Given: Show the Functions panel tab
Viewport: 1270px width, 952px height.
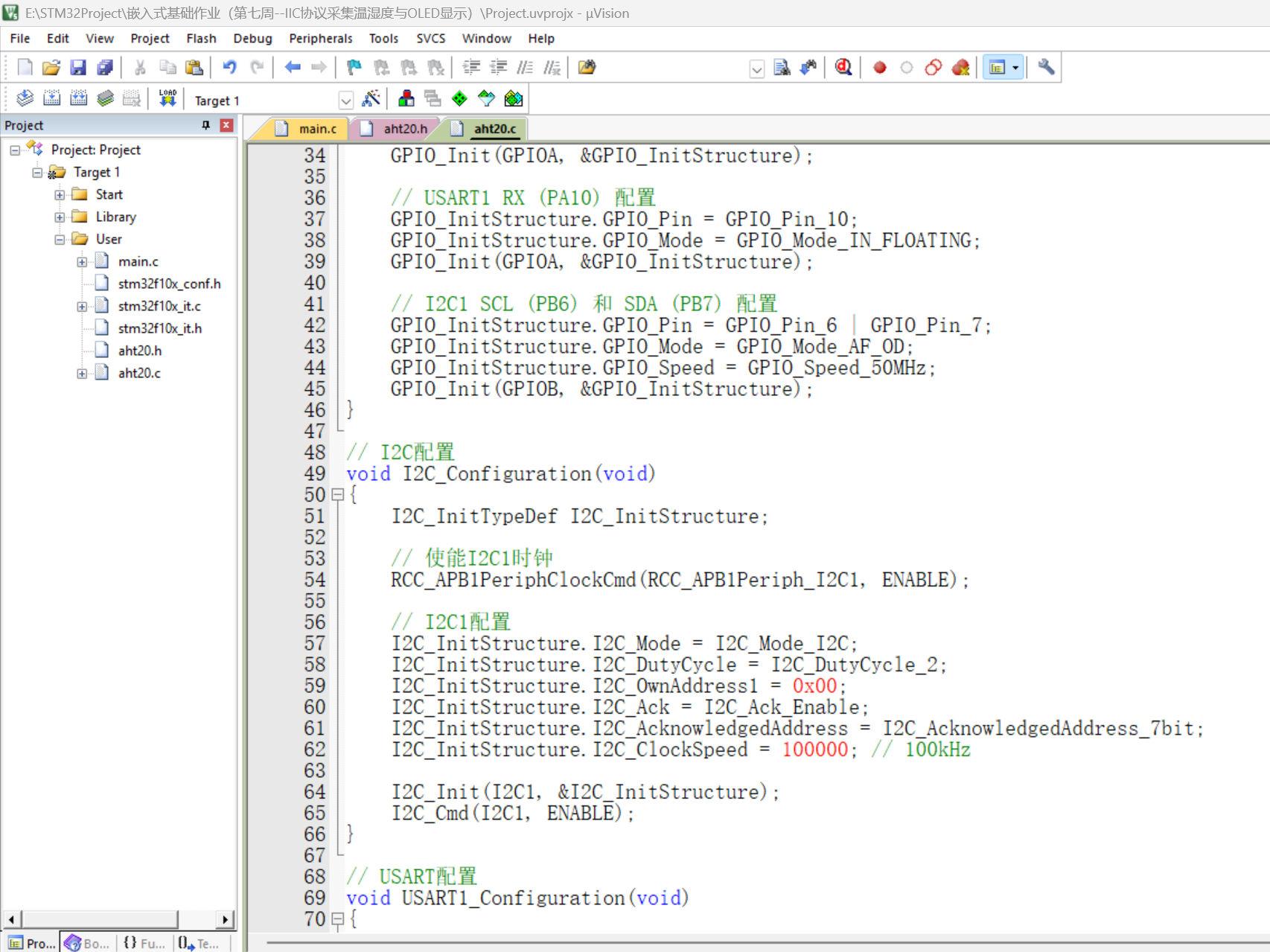Looking at the screenshot, I should click(x=144, y=943).
